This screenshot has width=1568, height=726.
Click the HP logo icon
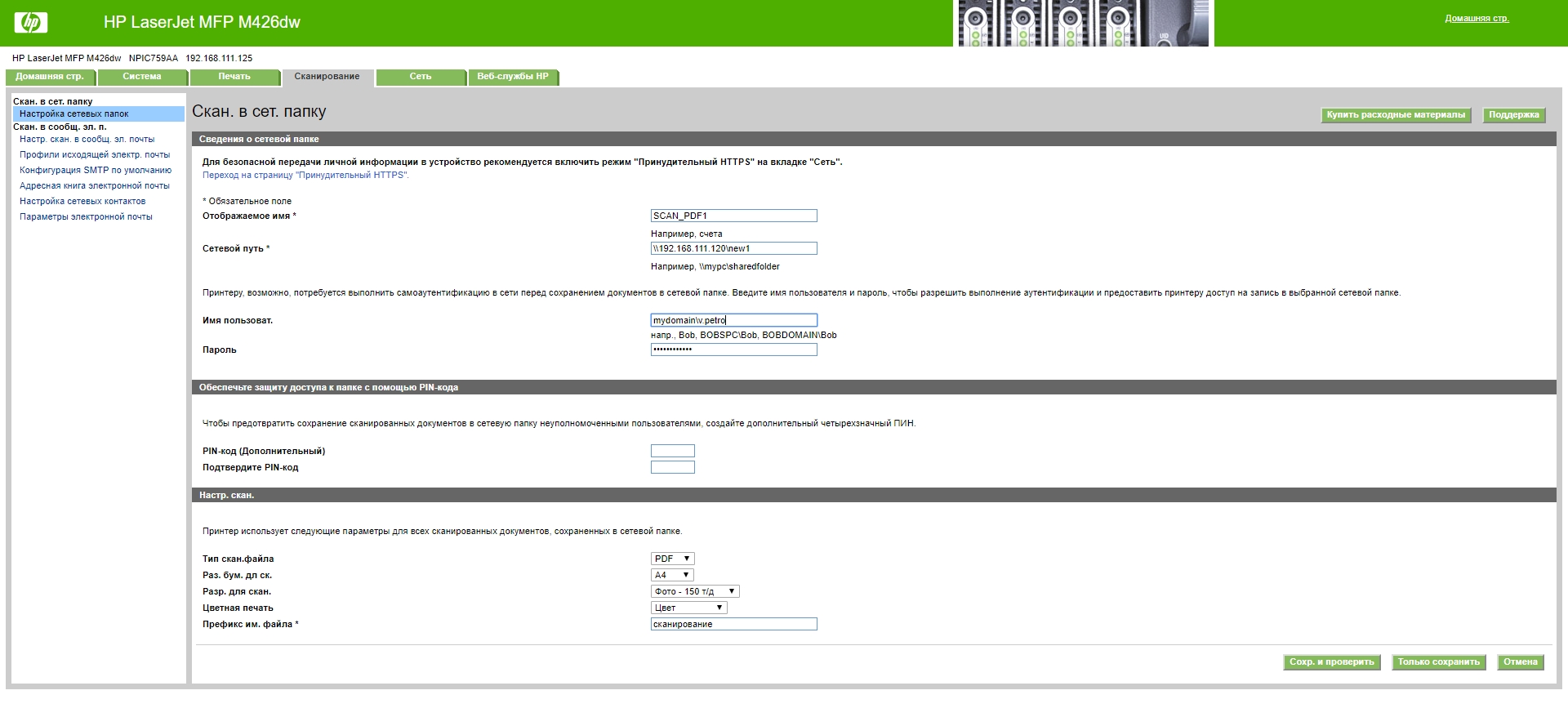[30, 23]
